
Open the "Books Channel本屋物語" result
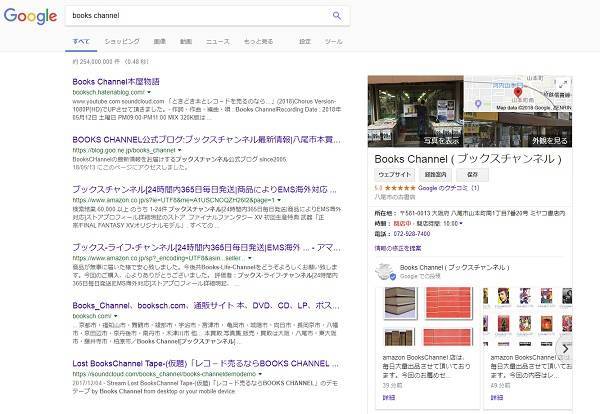(116, 81)
